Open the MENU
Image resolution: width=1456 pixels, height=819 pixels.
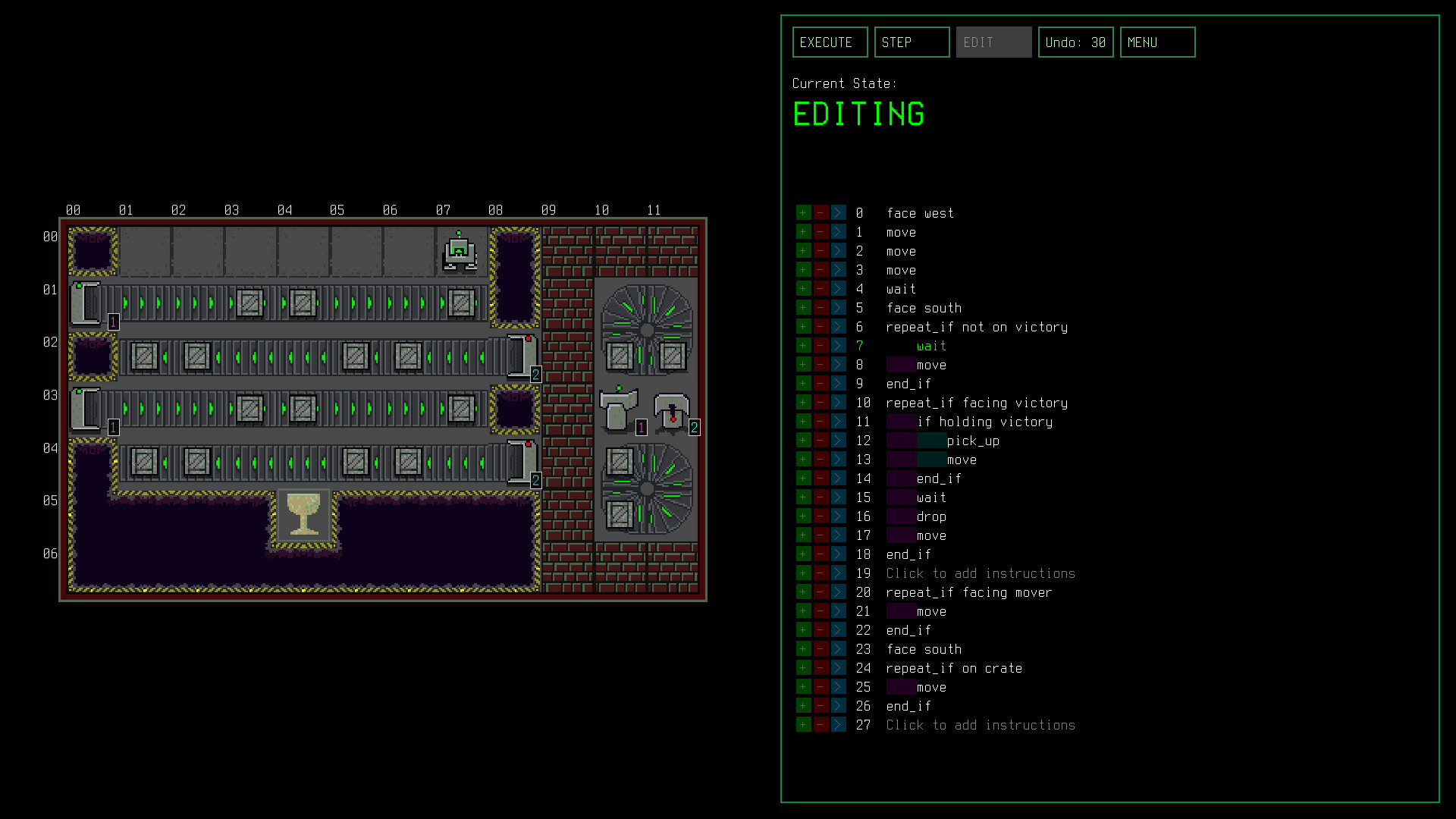tap(1157, 42)
